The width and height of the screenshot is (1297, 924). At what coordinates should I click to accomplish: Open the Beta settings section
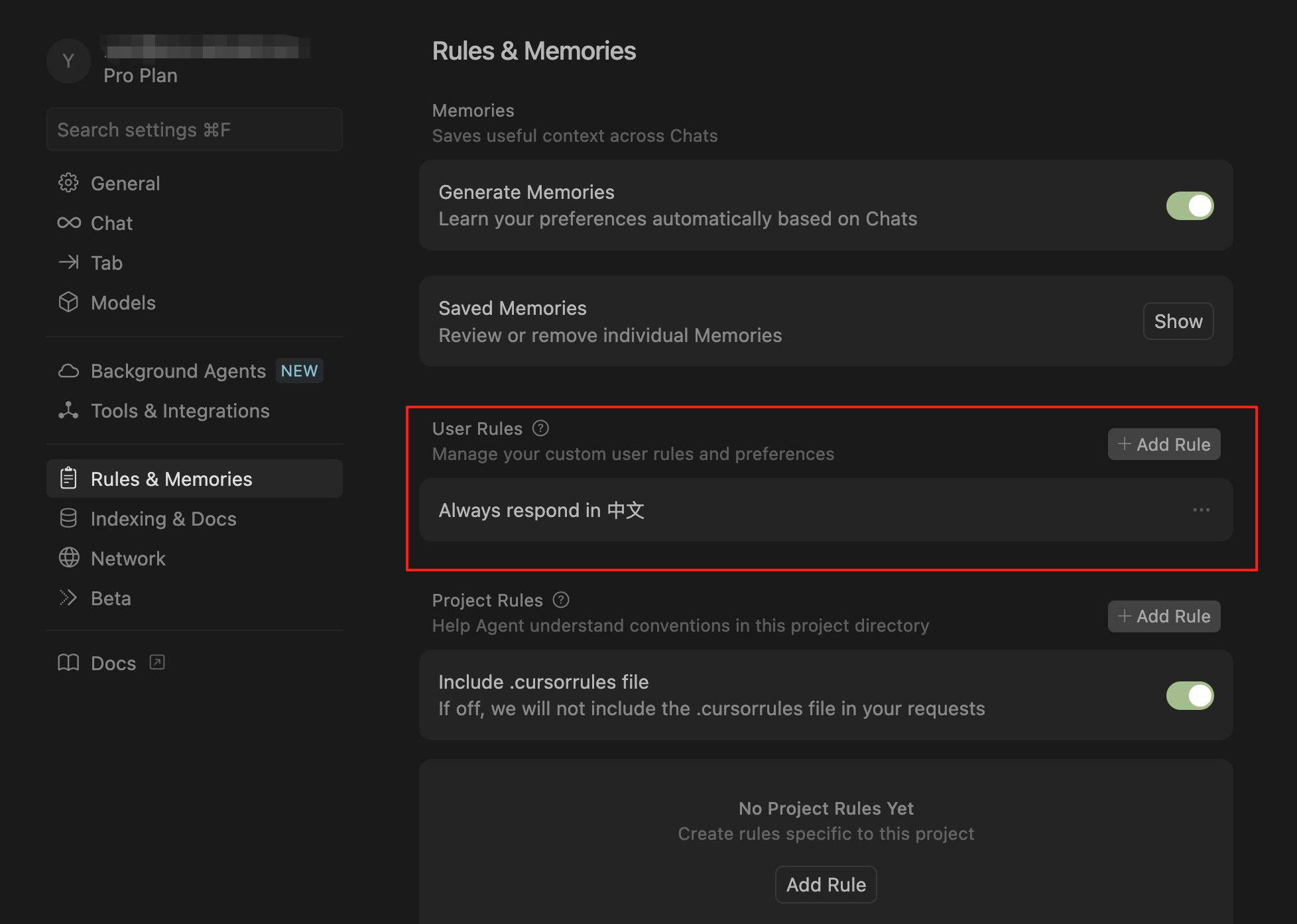tap(111, 599)
